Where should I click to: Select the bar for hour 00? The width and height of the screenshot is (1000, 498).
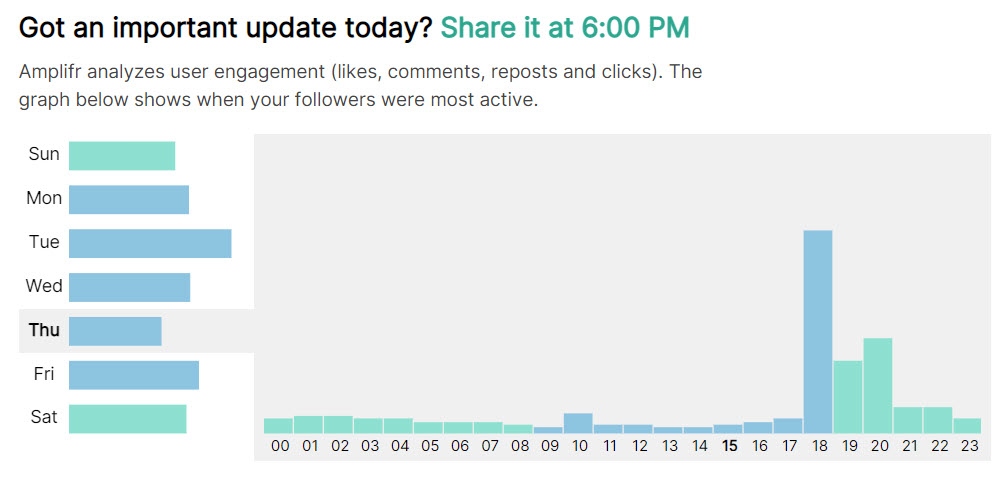pyautogui.click(x=279, y=425)
